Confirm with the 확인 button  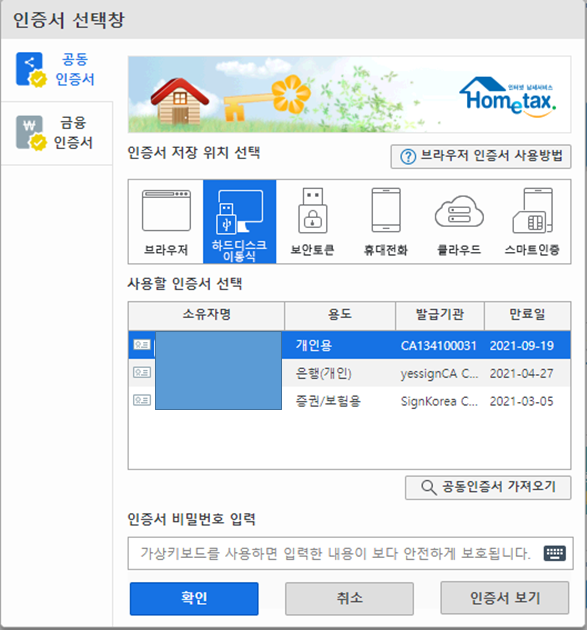tap(194, 598)
